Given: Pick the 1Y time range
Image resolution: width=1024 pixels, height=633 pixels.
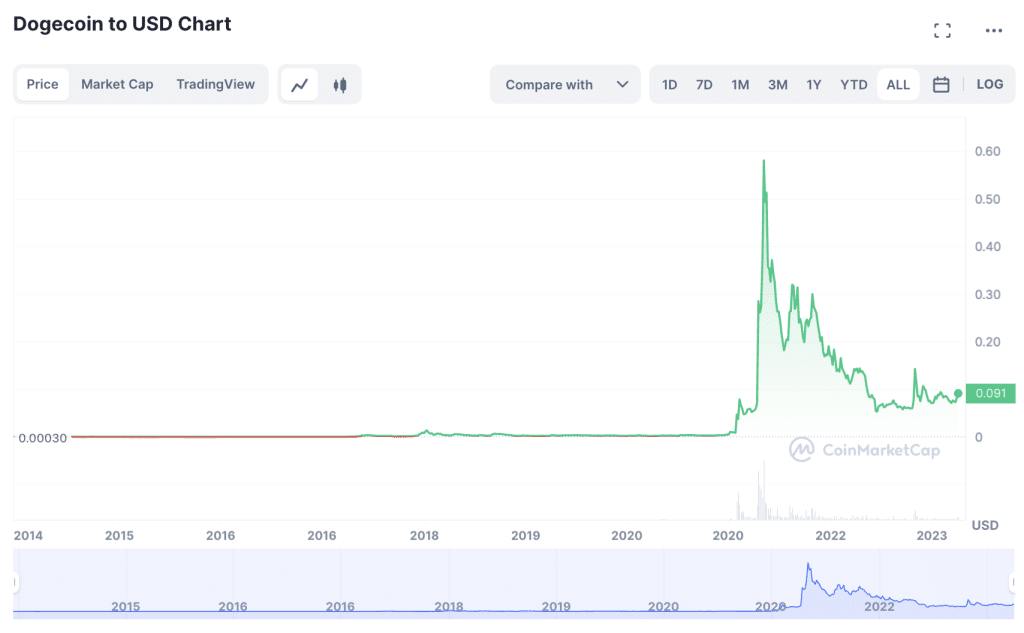Looking at the screenshot, I should (x=813, y=84).
